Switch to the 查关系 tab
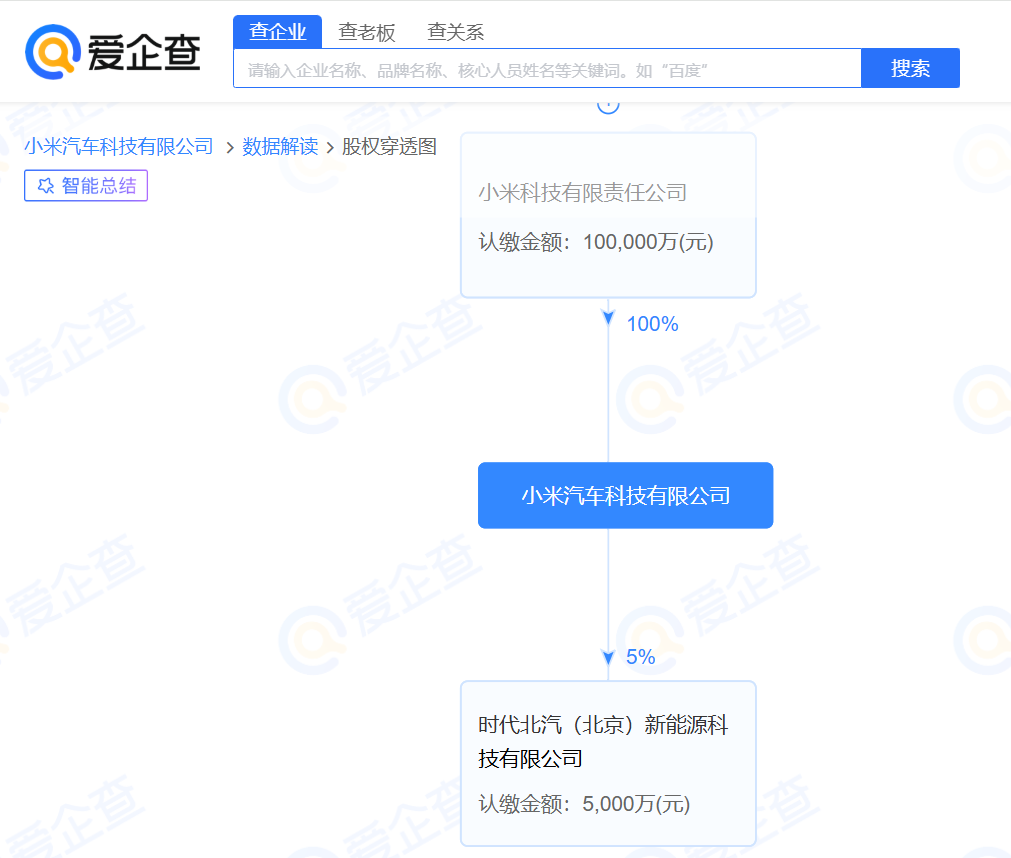 click(x=455, y=32)
